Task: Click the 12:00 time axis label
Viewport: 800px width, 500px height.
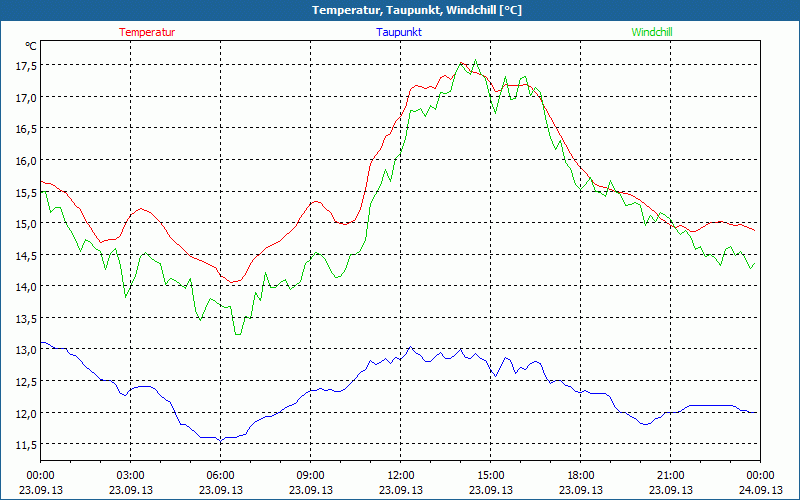Action: (x=401, y=476)
